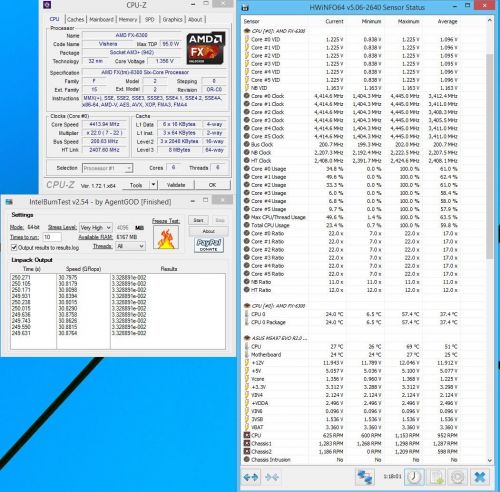The width and height of the screenshot is (500, 492).
Task: Select the Vcore sensor row
Action: point(351,379)
